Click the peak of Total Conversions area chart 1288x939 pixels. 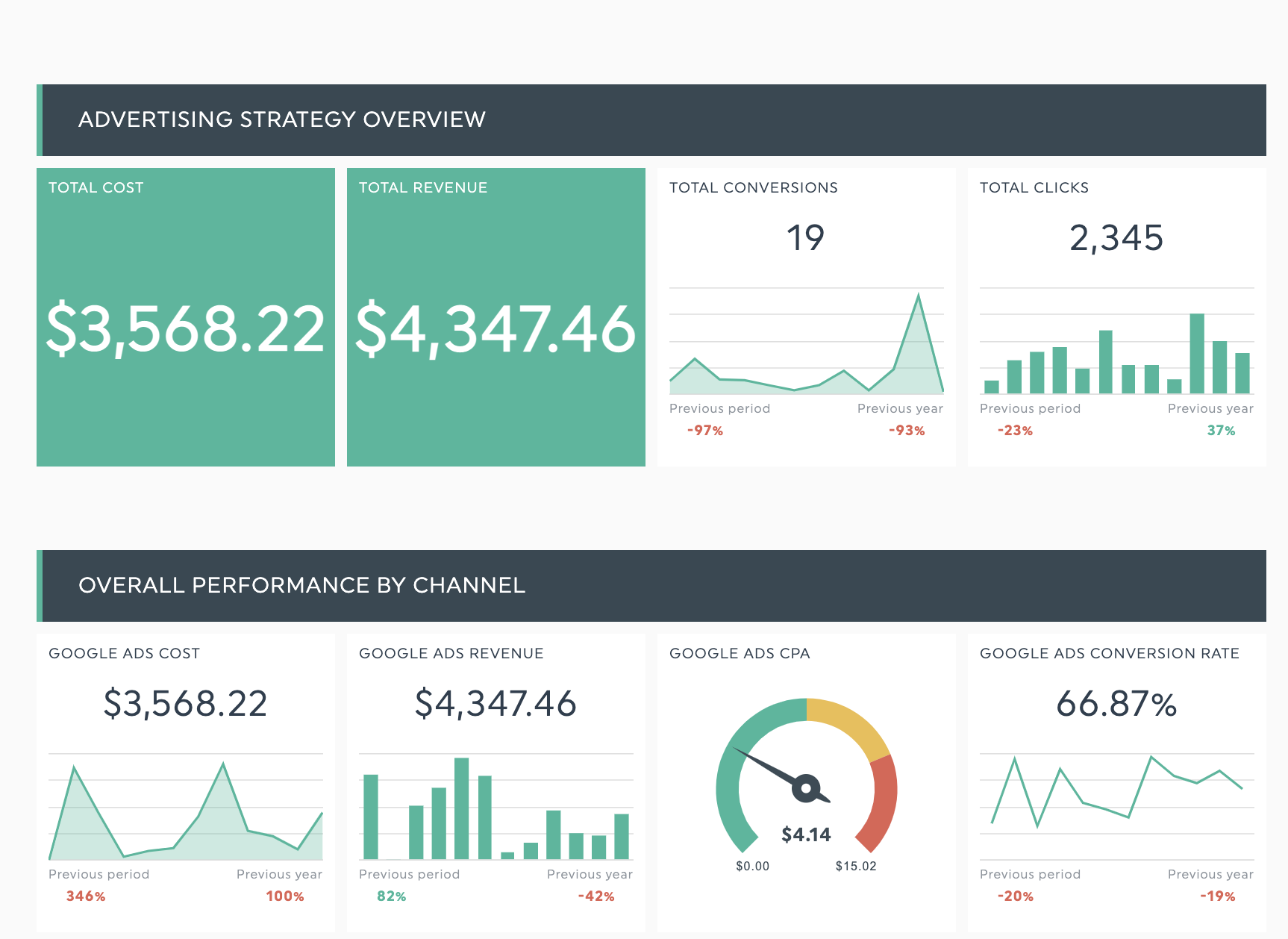pyautogui.click(x=918, y=297)
